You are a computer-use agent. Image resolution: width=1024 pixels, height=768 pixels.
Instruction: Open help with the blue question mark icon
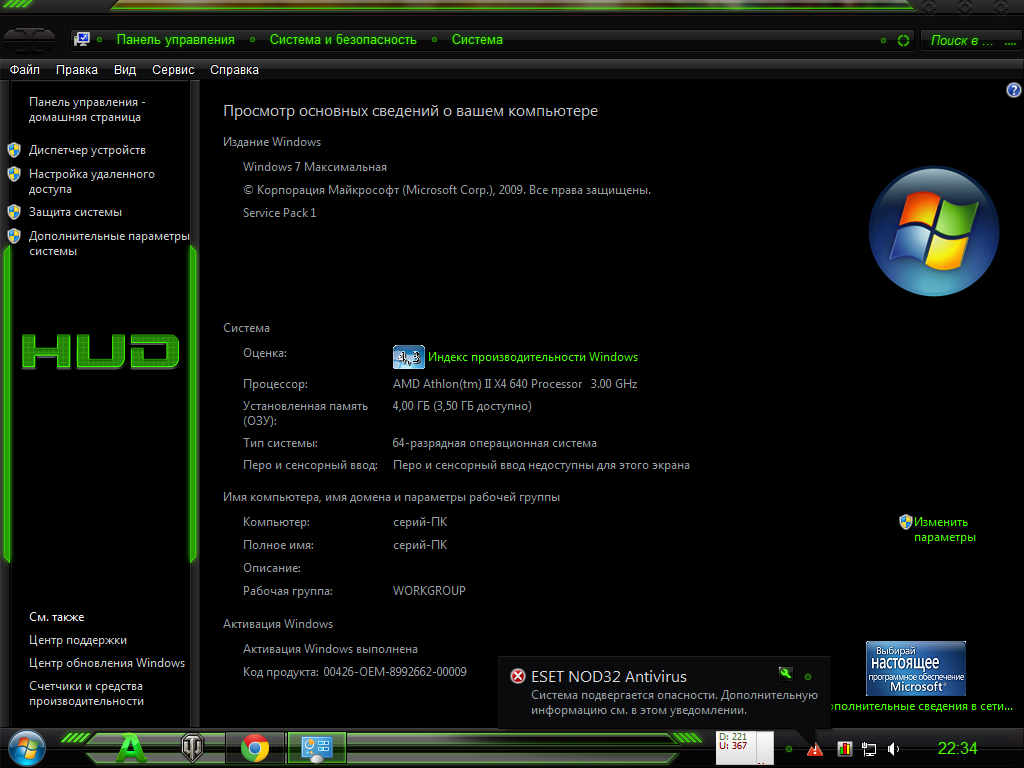[1014, 90]
